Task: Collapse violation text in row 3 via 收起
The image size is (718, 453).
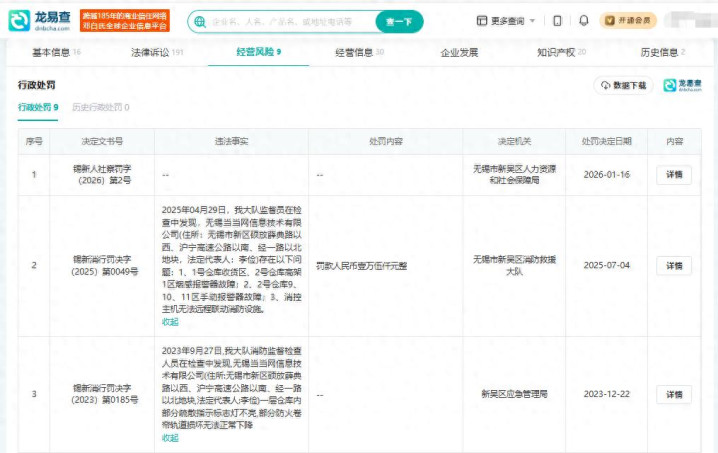Action: pyautogui.click(x=170, y=438)
